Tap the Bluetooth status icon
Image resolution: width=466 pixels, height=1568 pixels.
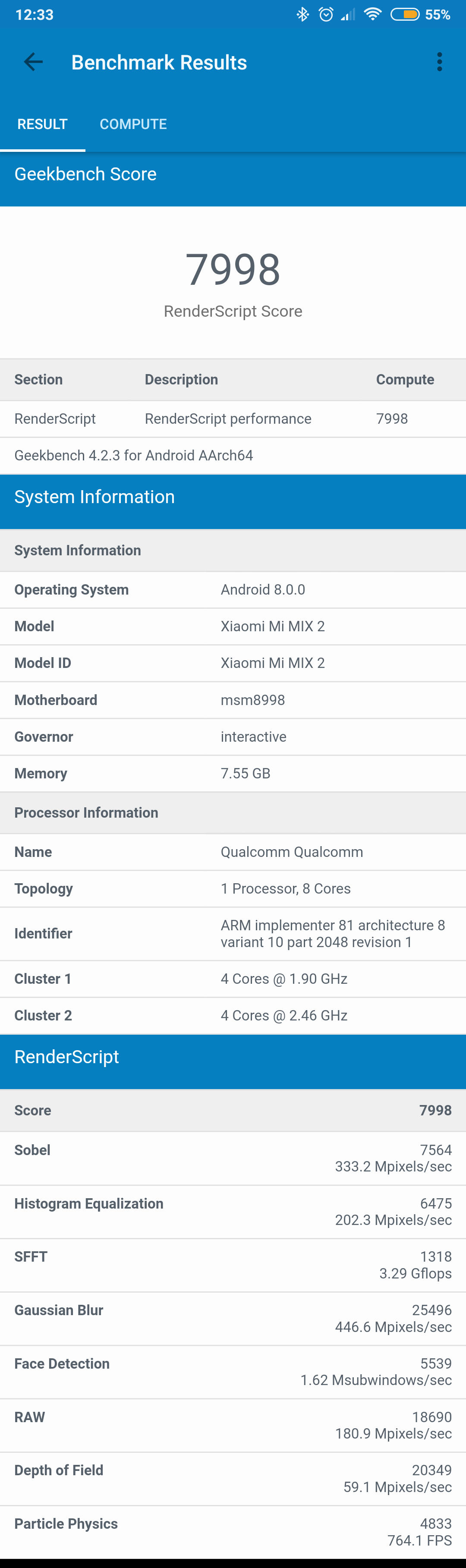pos(302,15)
